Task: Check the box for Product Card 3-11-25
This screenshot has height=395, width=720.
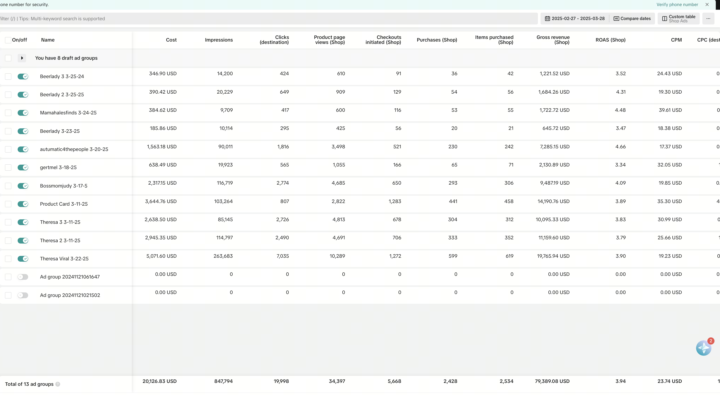Action: point(8,204)
